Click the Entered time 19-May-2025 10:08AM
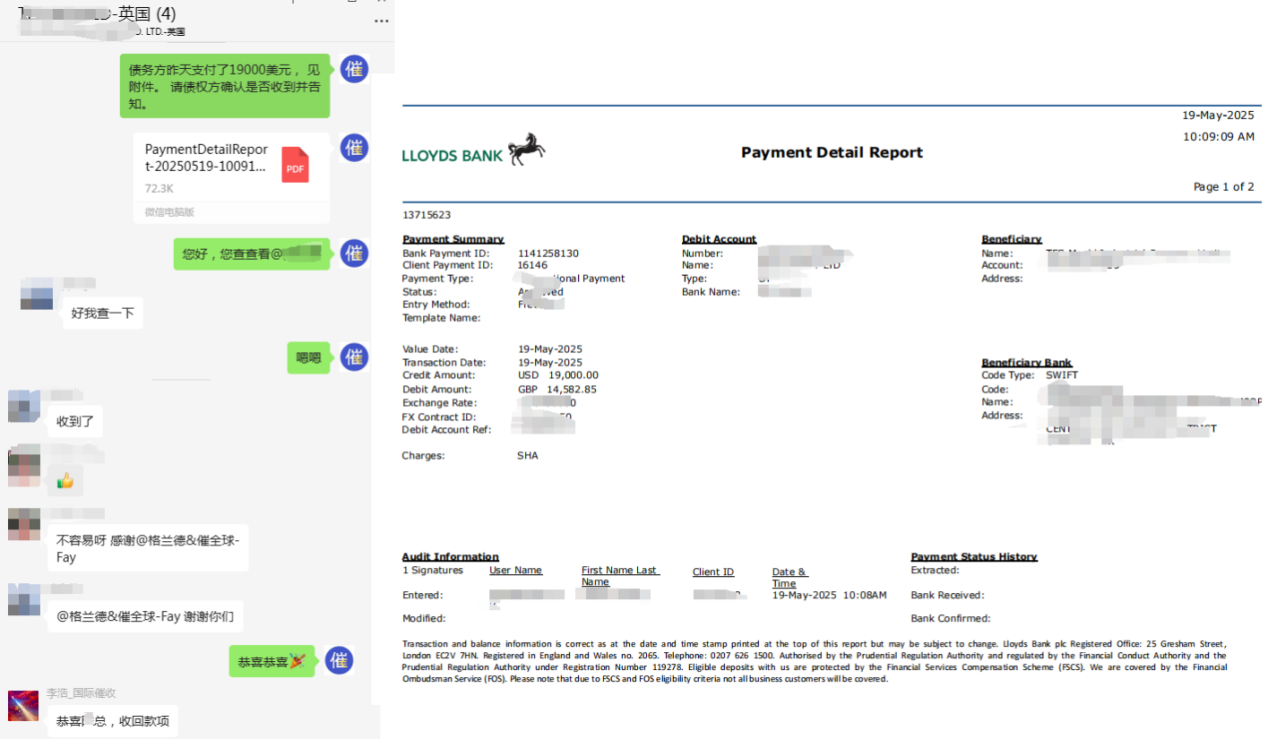This screenshot has width=1268, height=739. click(829, 595)
